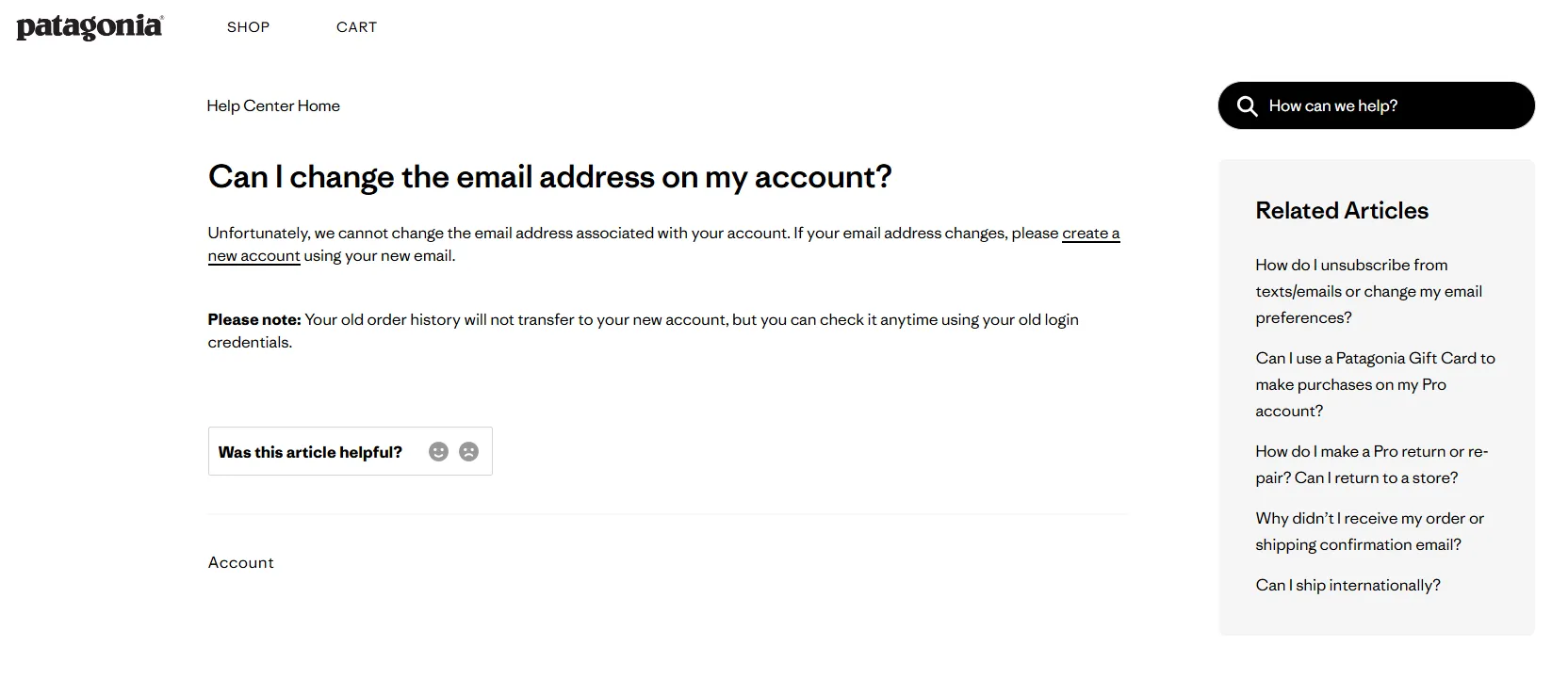The width and height of the screenshot is (1568, 679).
Task: Open the Patagonia Gift Card Pro account article
Action: [1374, 384]
